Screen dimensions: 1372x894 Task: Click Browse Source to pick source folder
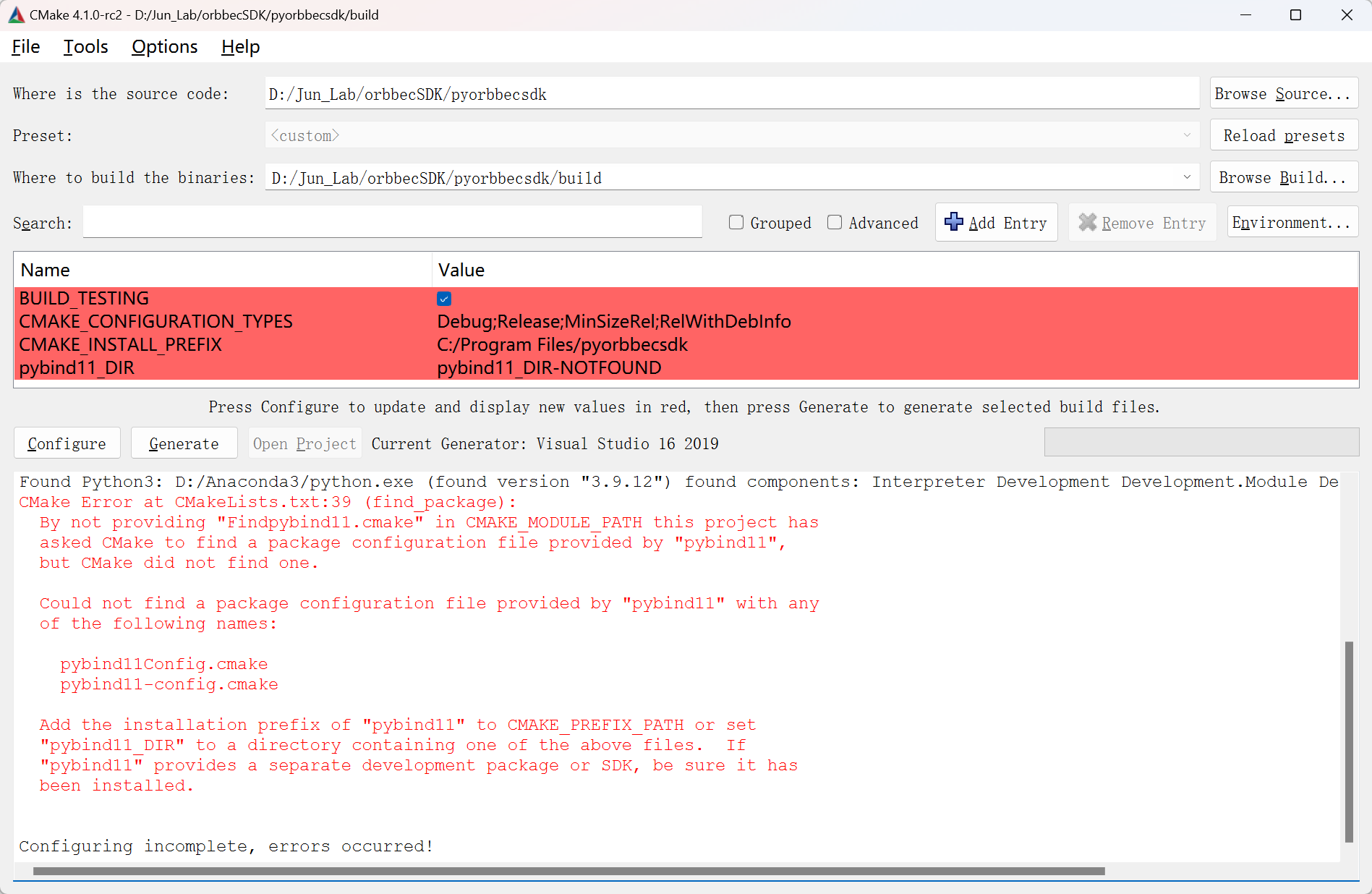click(1283, 93)
